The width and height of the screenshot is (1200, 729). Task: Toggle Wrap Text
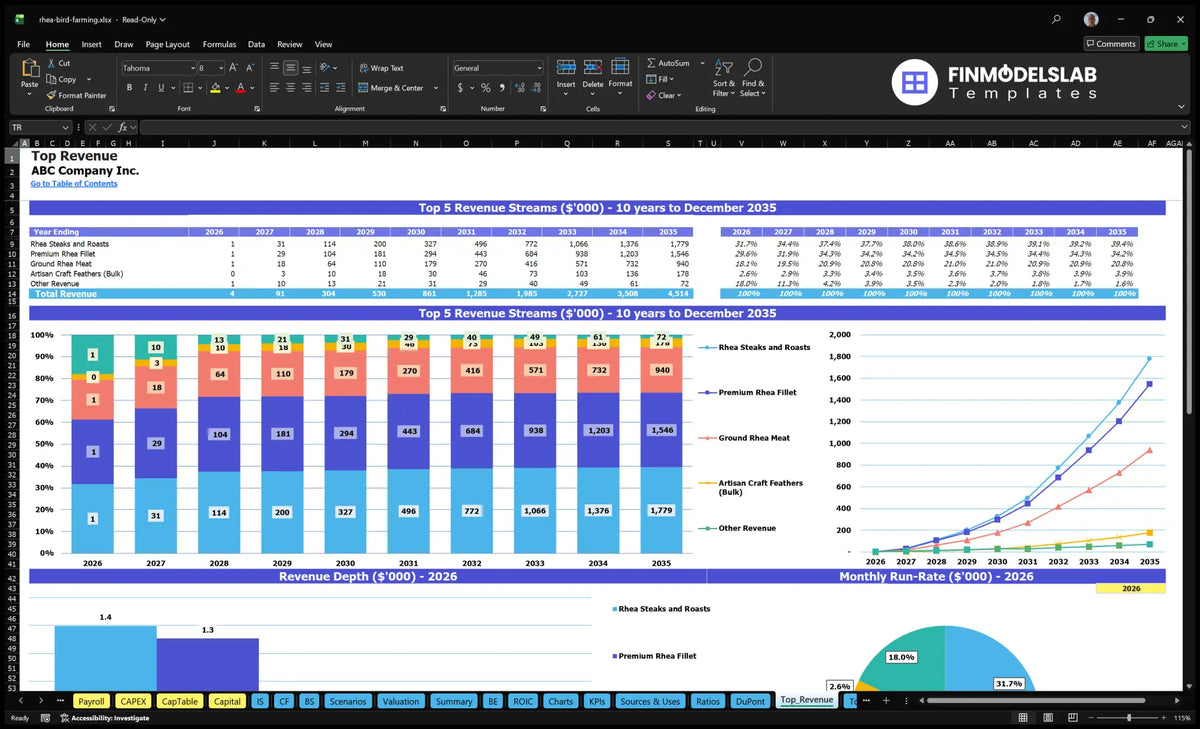381,68
